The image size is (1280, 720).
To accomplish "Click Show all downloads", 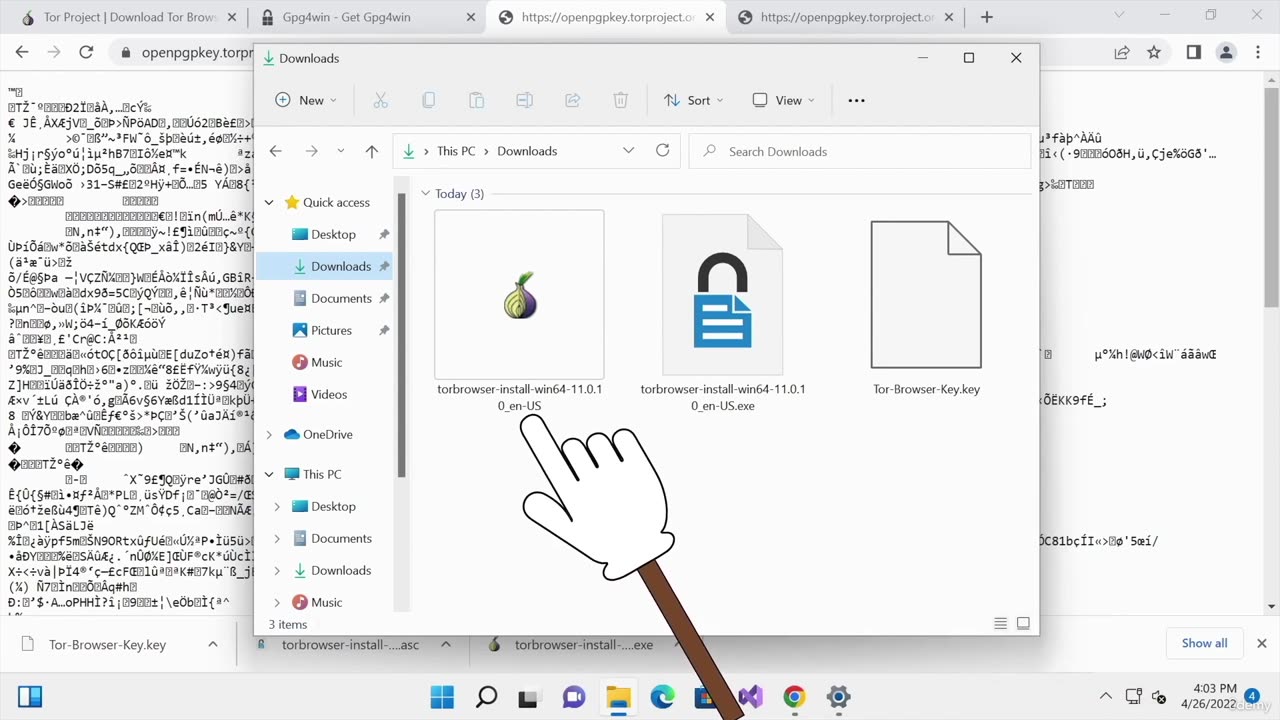I will click(x=1204, y=643).
